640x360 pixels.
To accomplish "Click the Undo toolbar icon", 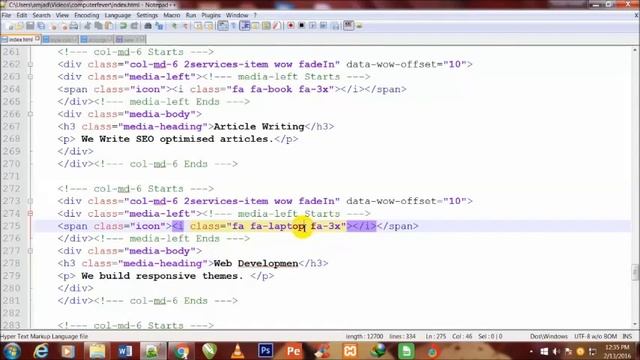I will [123, 26].
